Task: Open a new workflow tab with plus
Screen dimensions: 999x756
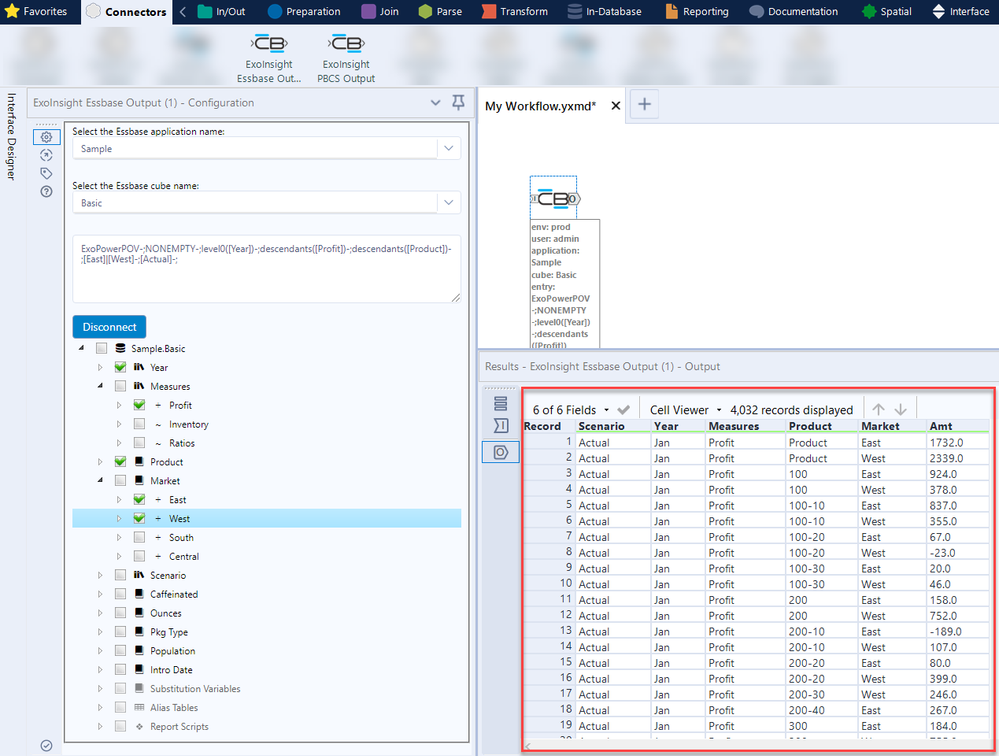Action: click(644, 104)
